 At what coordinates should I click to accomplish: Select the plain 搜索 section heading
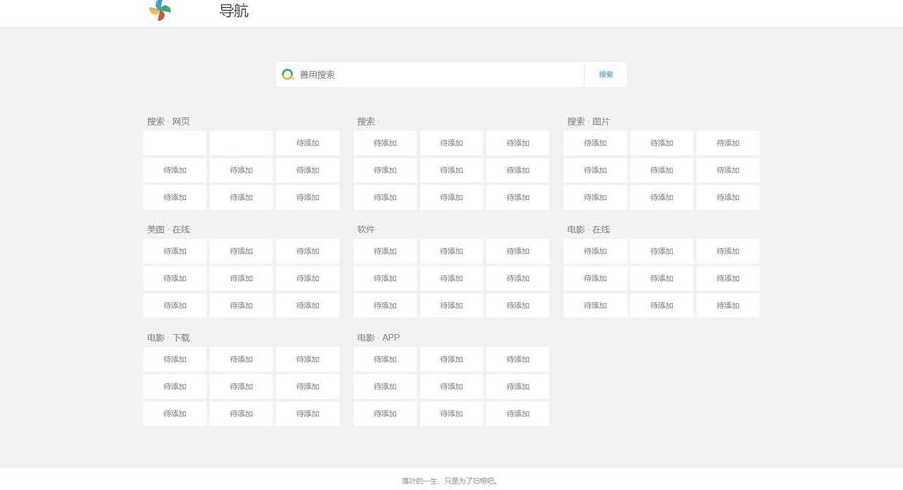[366, 121]
